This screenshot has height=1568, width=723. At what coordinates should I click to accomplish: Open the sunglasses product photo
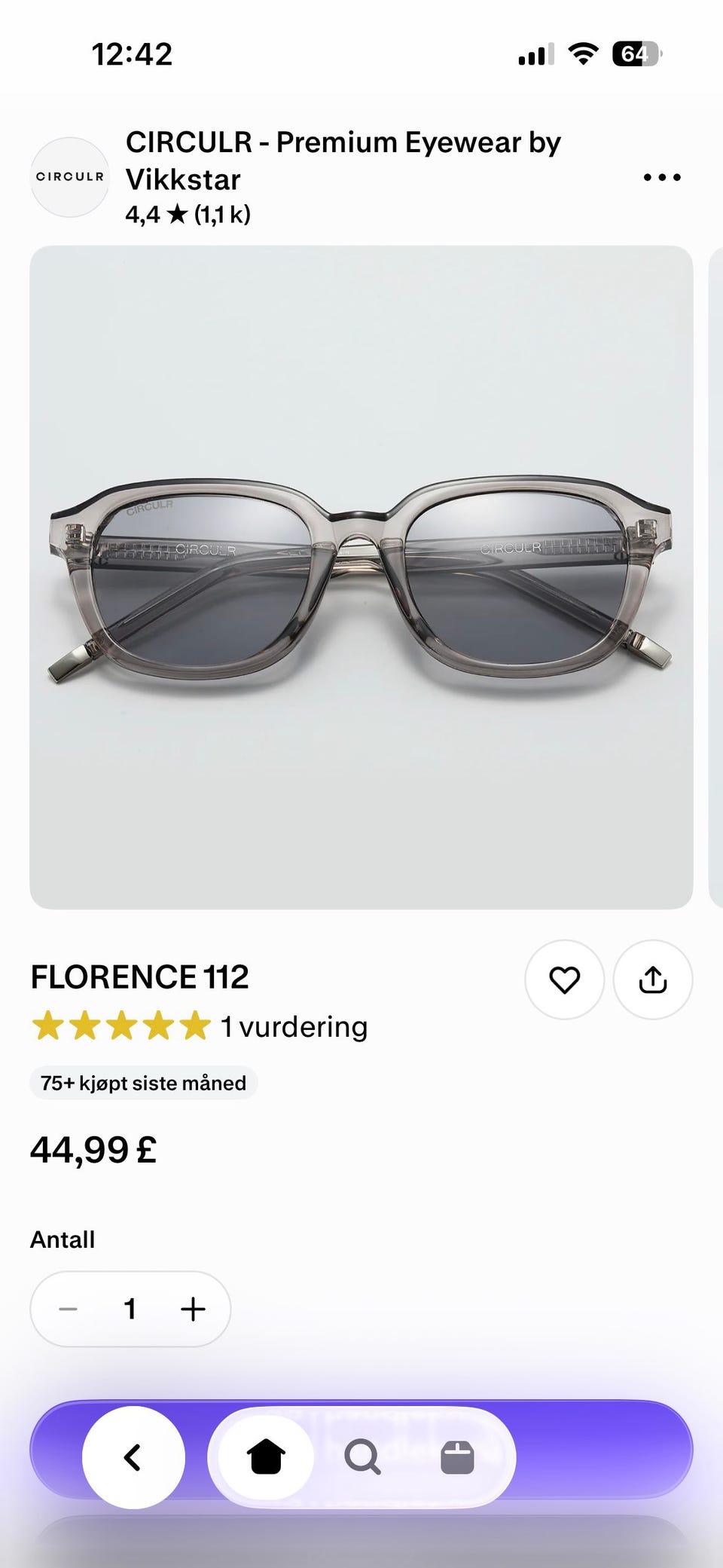(x=361, y=577)
